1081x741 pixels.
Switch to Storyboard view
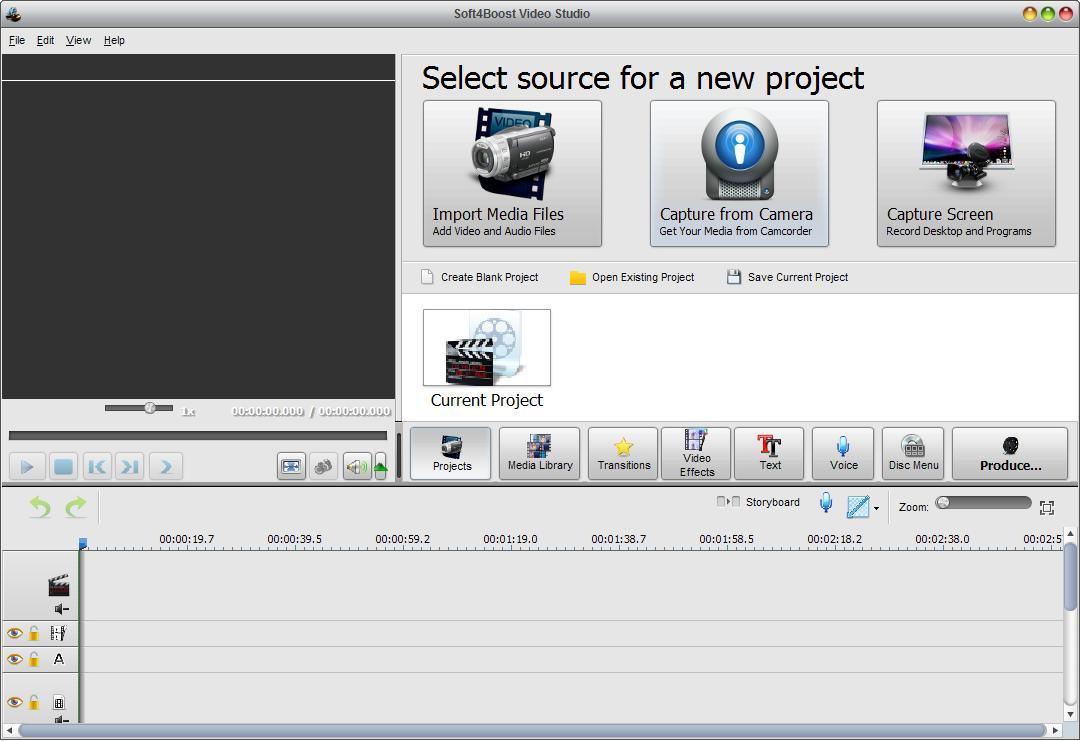point(758,502)
